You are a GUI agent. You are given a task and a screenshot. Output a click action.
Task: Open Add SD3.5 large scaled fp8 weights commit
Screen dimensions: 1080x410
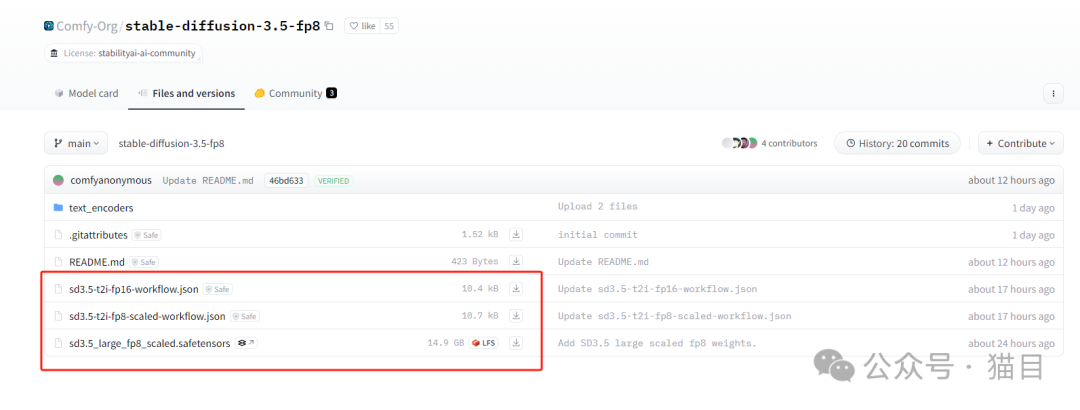(x=657, y=343)
